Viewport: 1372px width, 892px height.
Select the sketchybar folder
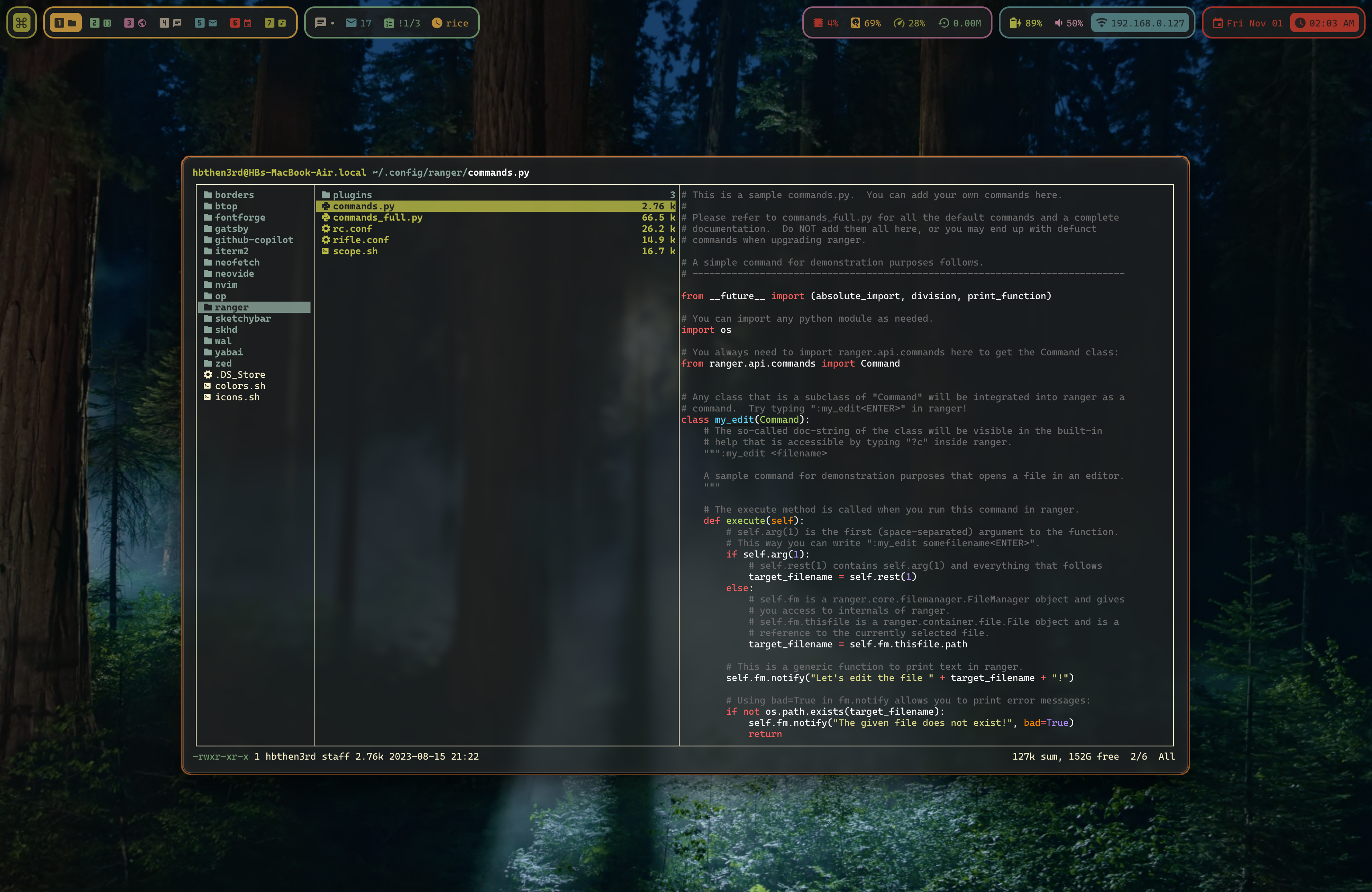point(254,318)
